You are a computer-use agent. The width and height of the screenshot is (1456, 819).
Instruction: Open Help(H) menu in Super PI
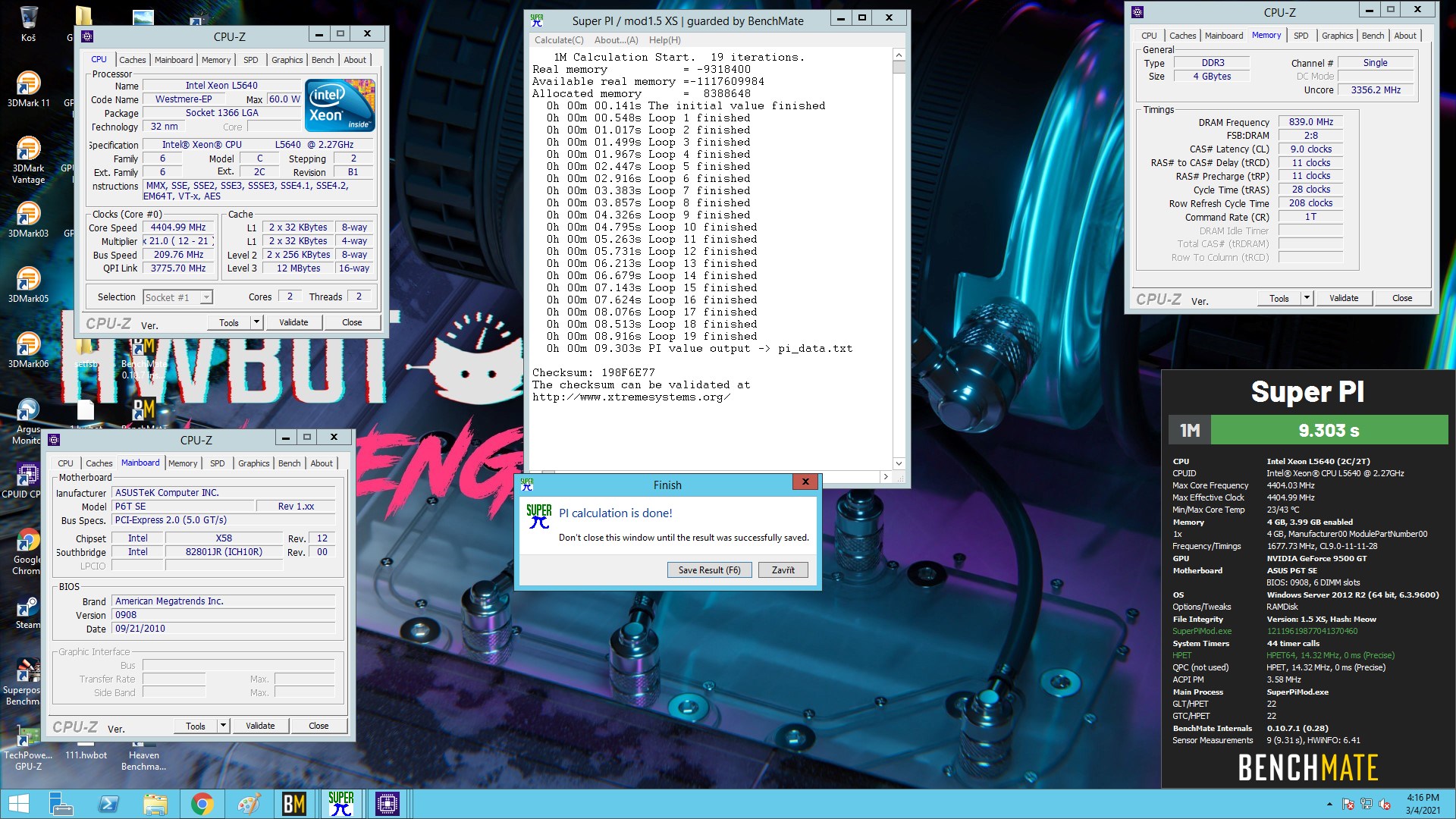click(664, 40)
